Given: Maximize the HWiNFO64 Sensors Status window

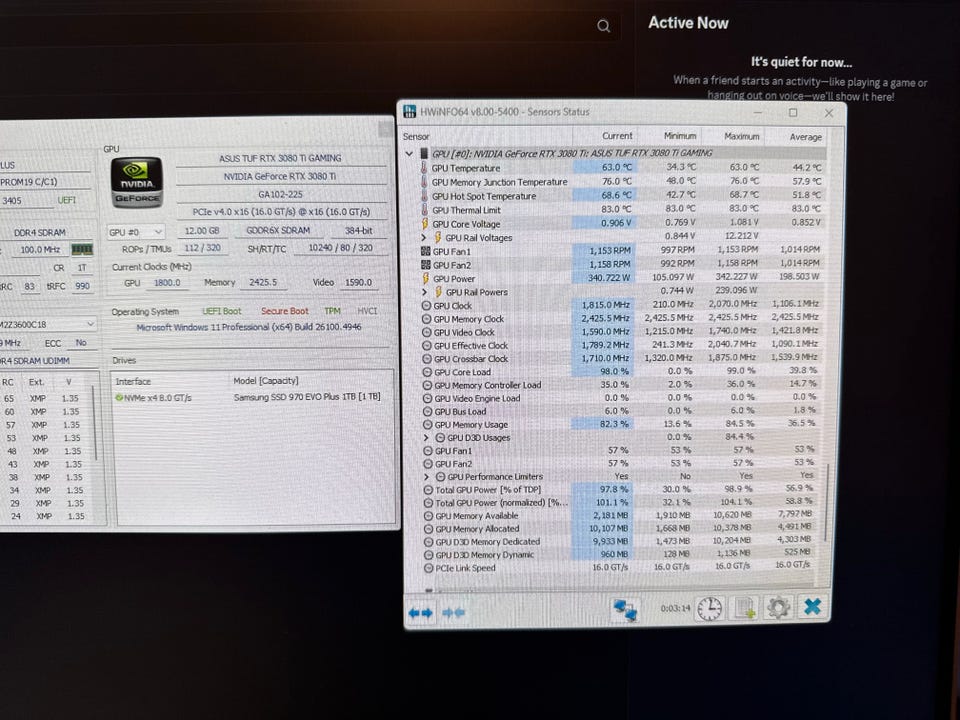Looking at the screenshot, I should pyautogui.click(x=793, y=113).
